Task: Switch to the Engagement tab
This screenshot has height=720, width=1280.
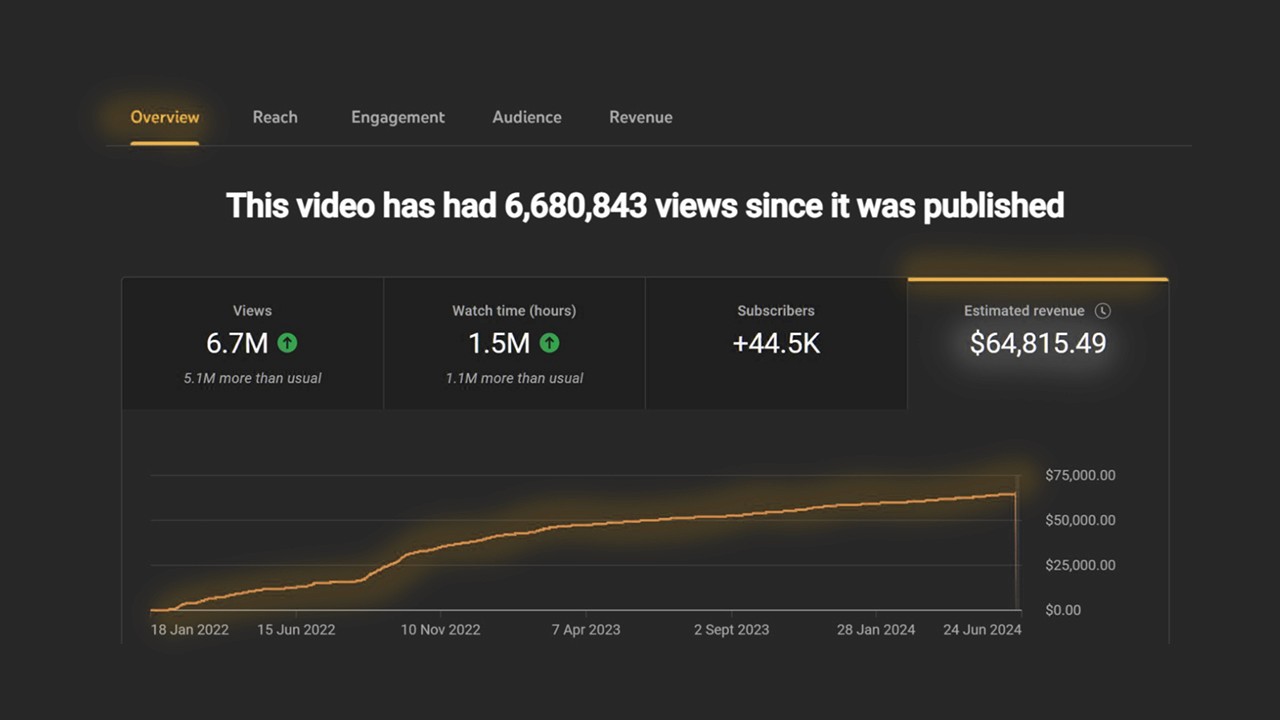Action: [398, 117]
